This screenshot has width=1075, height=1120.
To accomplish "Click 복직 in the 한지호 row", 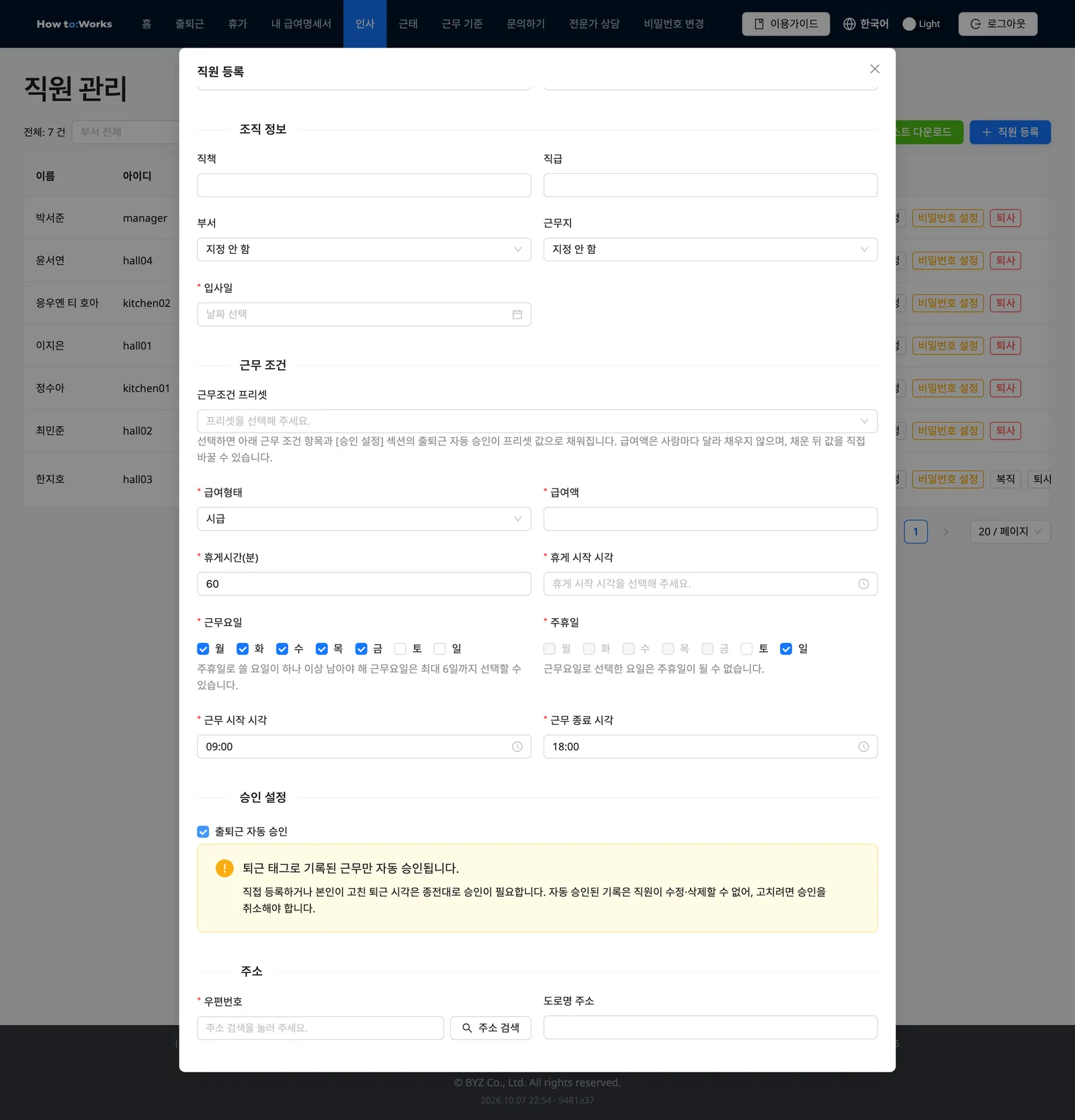I will pos(1005,479).
